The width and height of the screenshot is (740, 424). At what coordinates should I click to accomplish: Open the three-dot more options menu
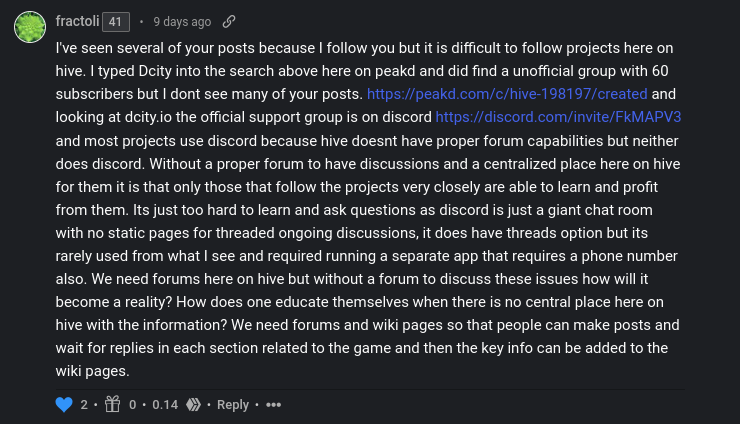273,405
